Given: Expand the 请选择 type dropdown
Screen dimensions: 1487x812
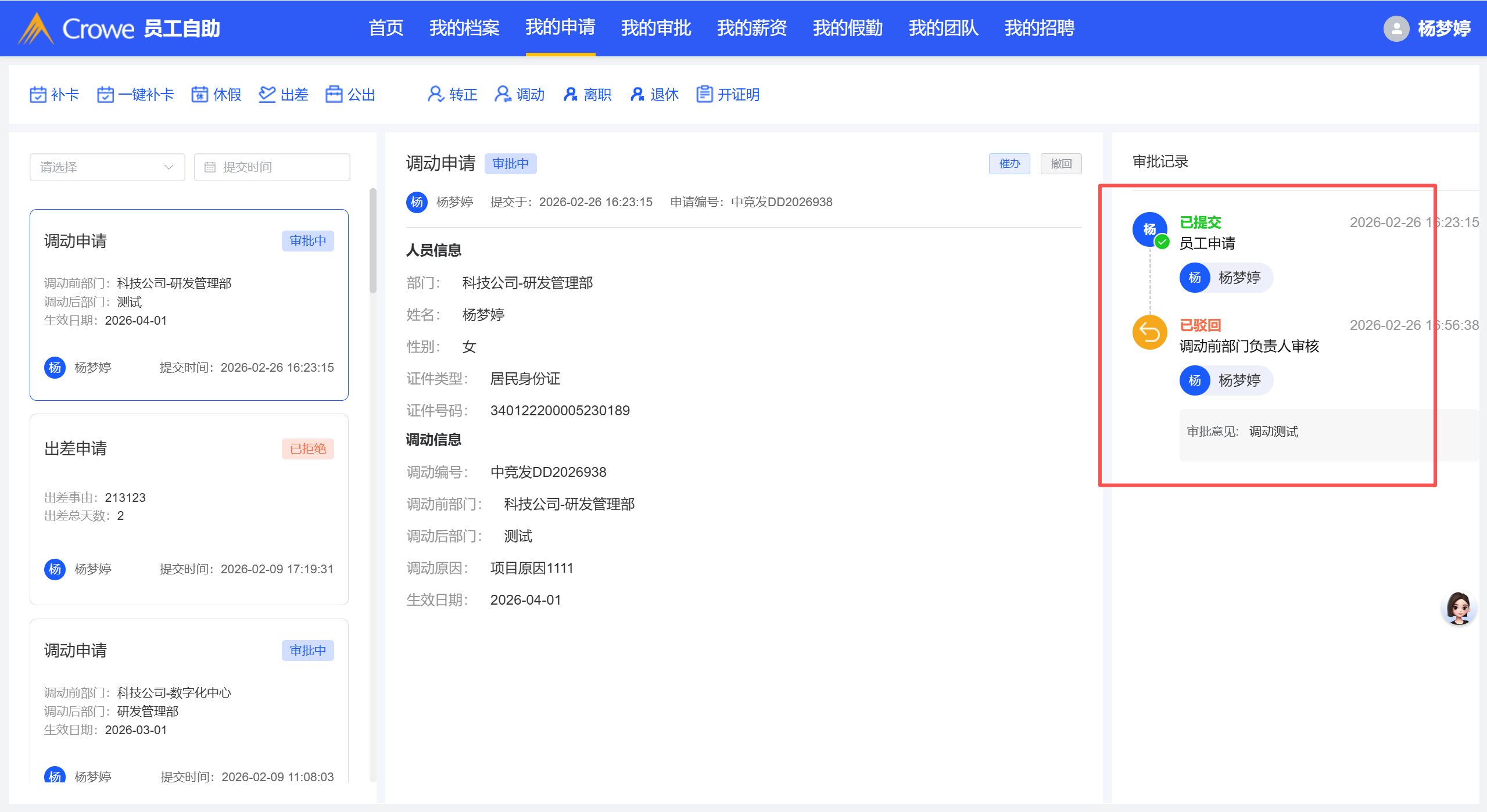Looking at the screenshot, I should tap(108, 167).
